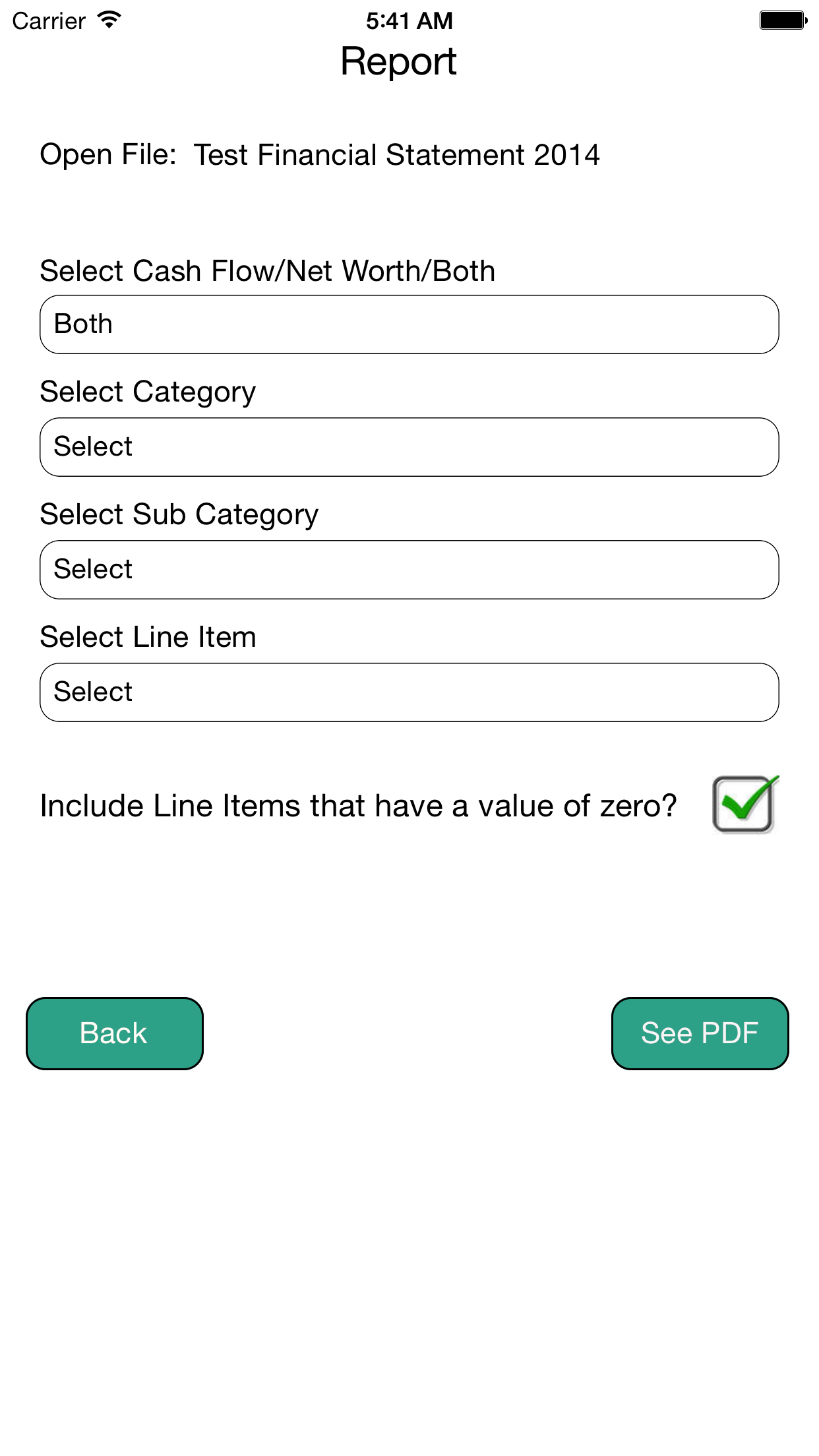This screenshot has height=1456, width=819.
Task: Open the Select Sub Category dropdown
Action: click(409, 568)
